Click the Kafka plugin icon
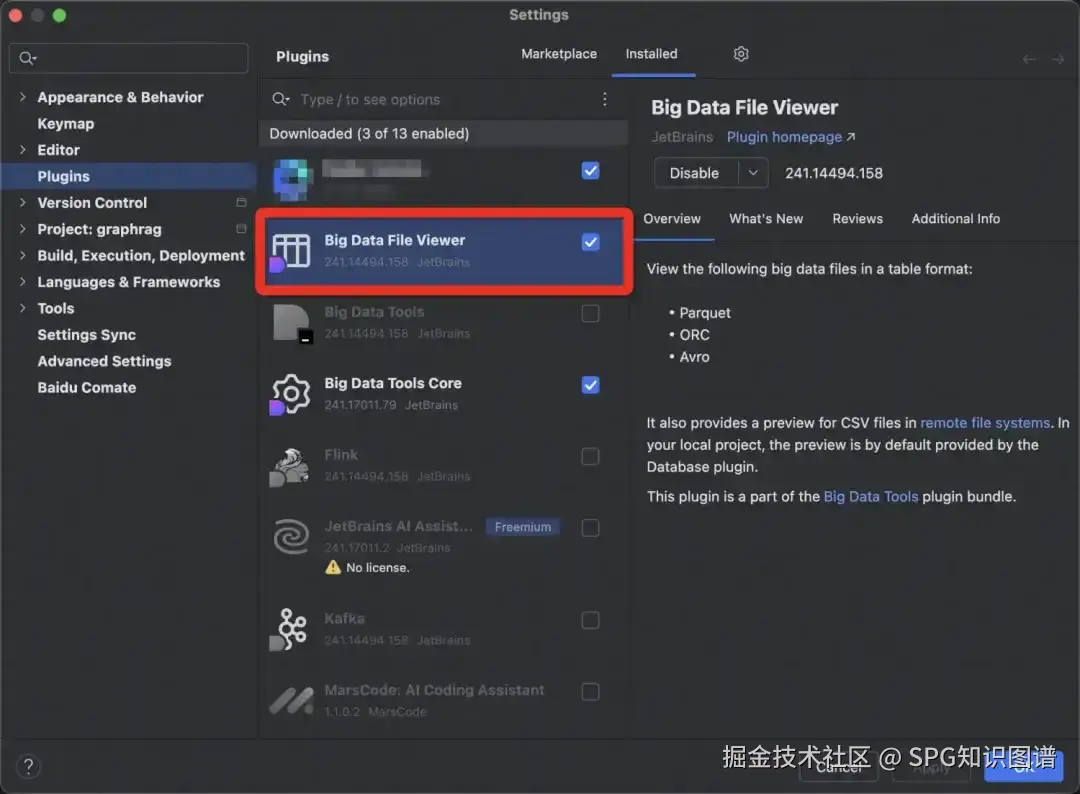 pos(289,629)
